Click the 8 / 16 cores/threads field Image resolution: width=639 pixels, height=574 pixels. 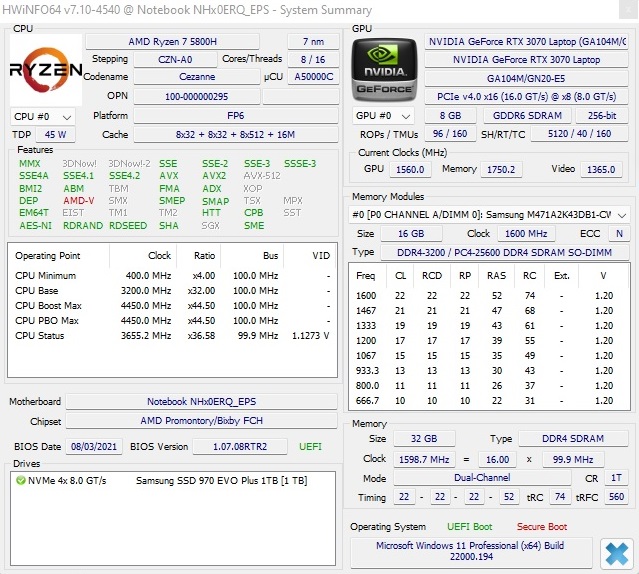(x=313, y=59)
